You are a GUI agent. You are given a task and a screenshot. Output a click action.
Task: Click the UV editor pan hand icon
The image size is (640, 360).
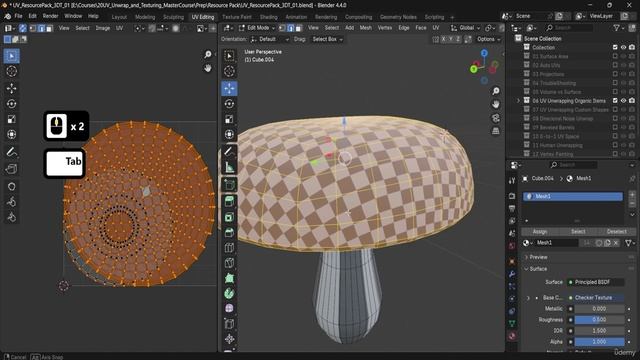click(208, 68)
